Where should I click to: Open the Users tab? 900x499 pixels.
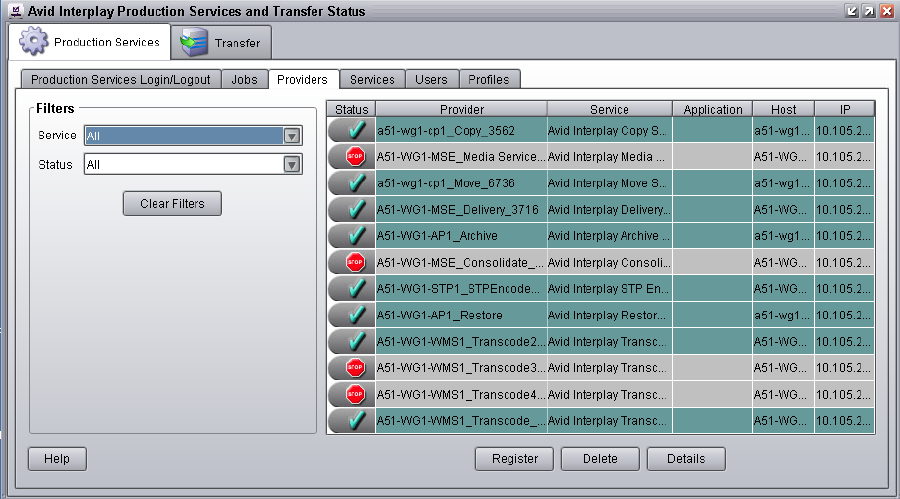[431, 79]
